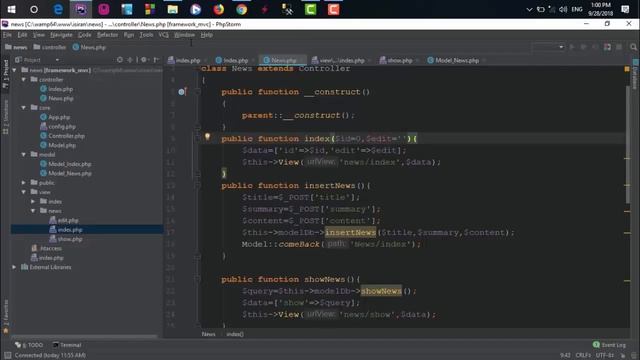
Task: Open the Project side tool window tab
Action: tap(5, 73)
